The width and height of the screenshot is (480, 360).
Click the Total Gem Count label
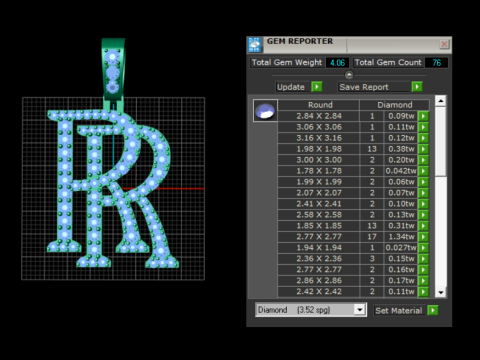coord(388,63)
